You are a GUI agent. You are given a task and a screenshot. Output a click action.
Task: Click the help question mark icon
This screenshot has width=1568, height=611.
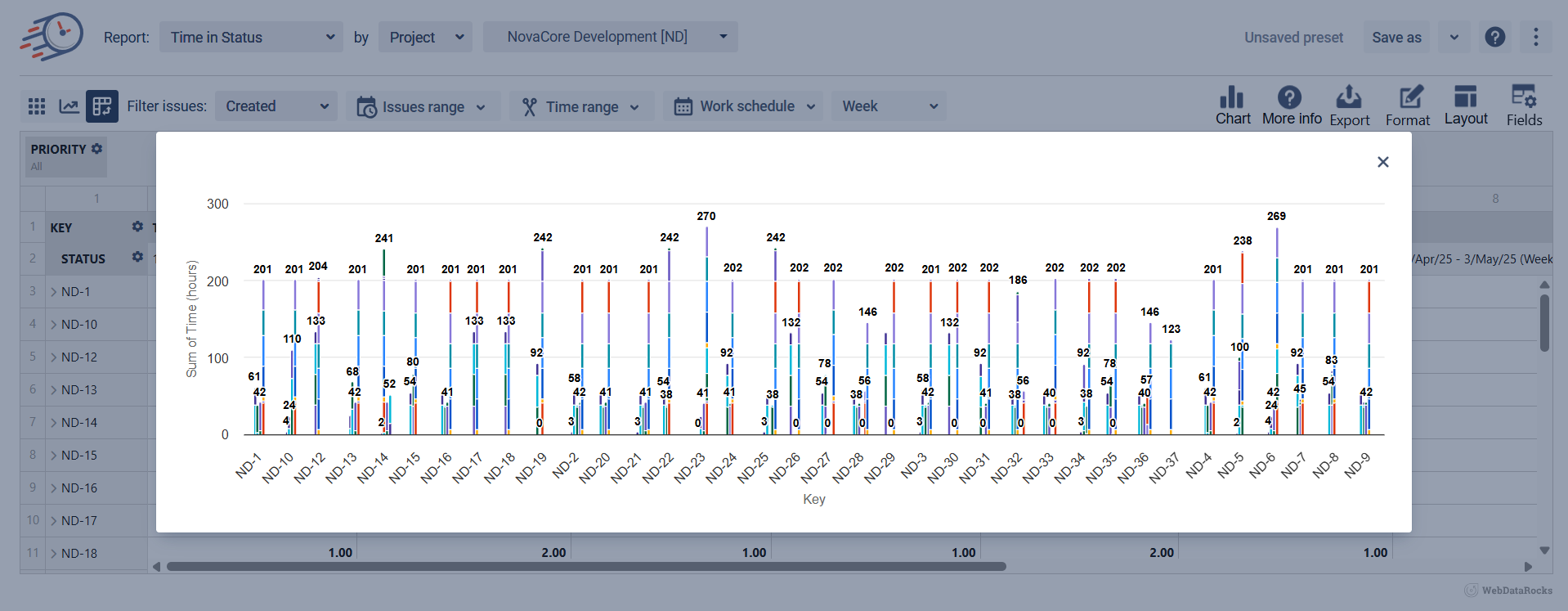[1494, 37]
